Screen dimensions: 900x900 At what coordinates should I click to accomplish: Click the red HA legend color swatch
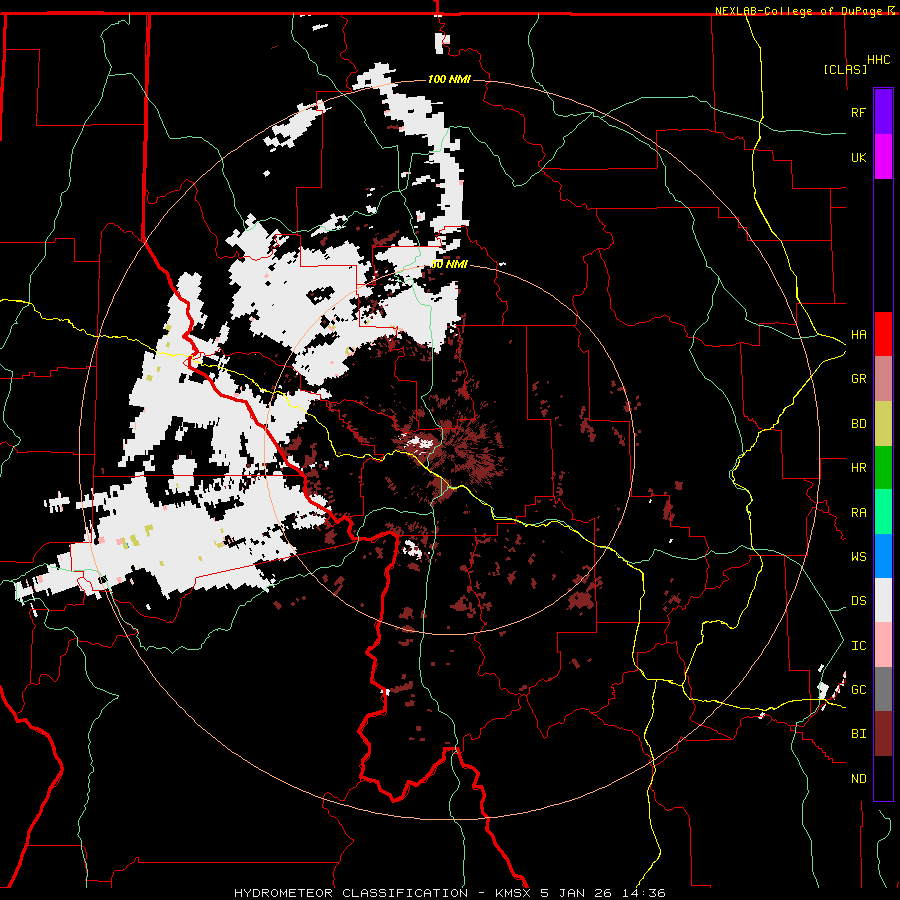click(x=883, y=334)
